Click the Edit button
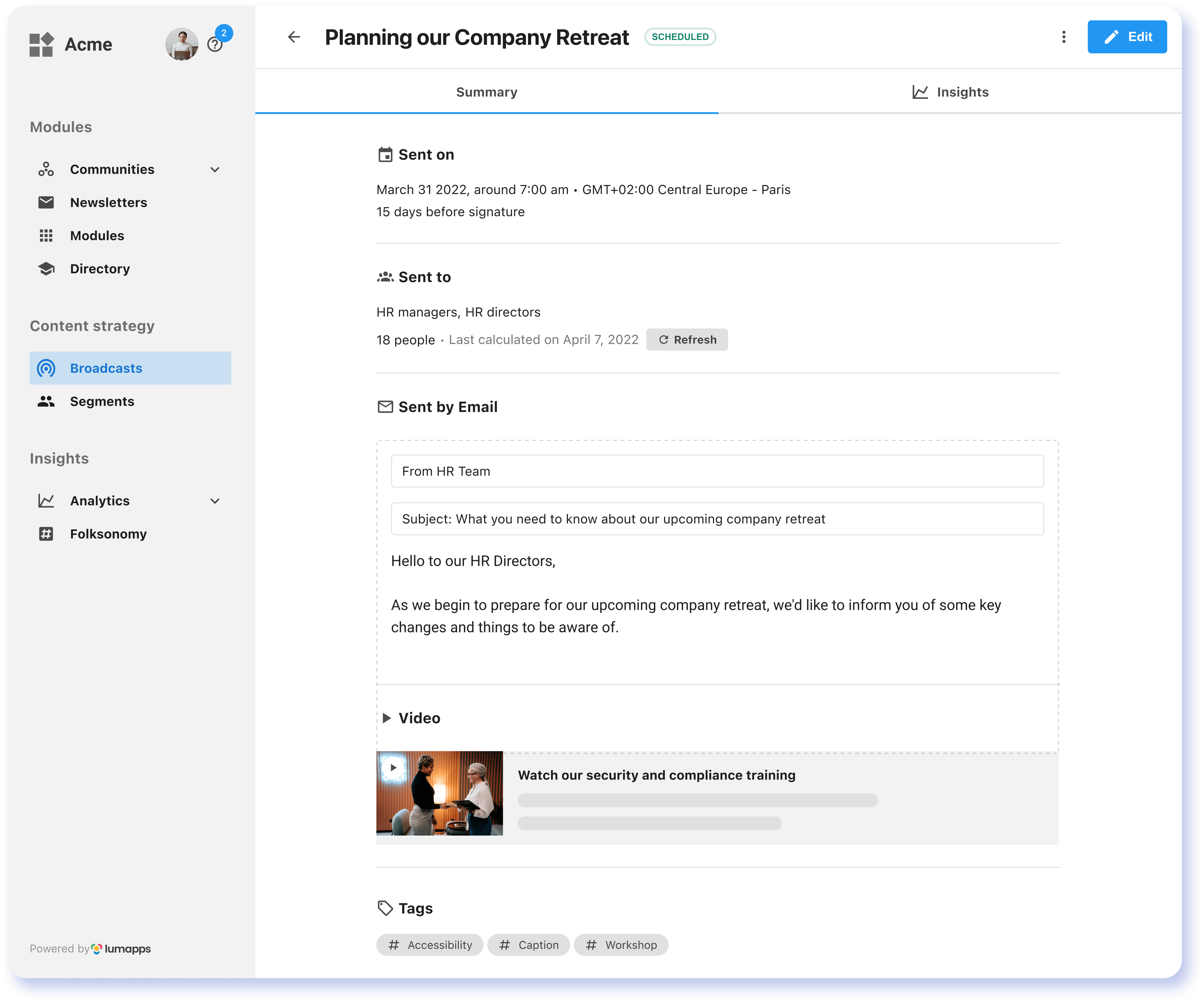 1126,37
